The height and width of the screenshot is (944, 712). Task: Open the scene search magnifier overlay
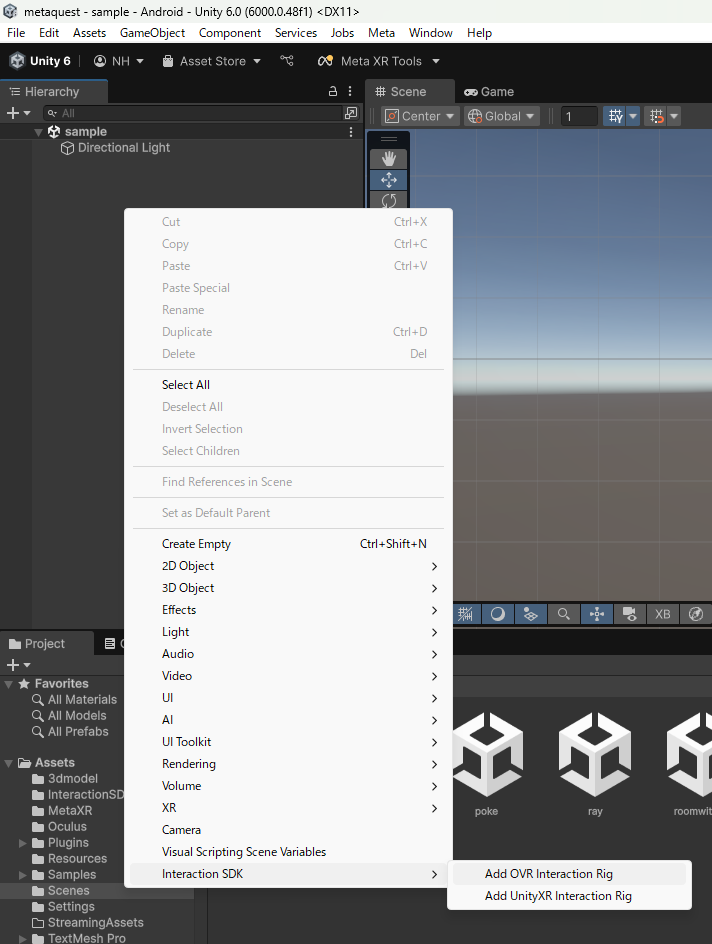563,614
